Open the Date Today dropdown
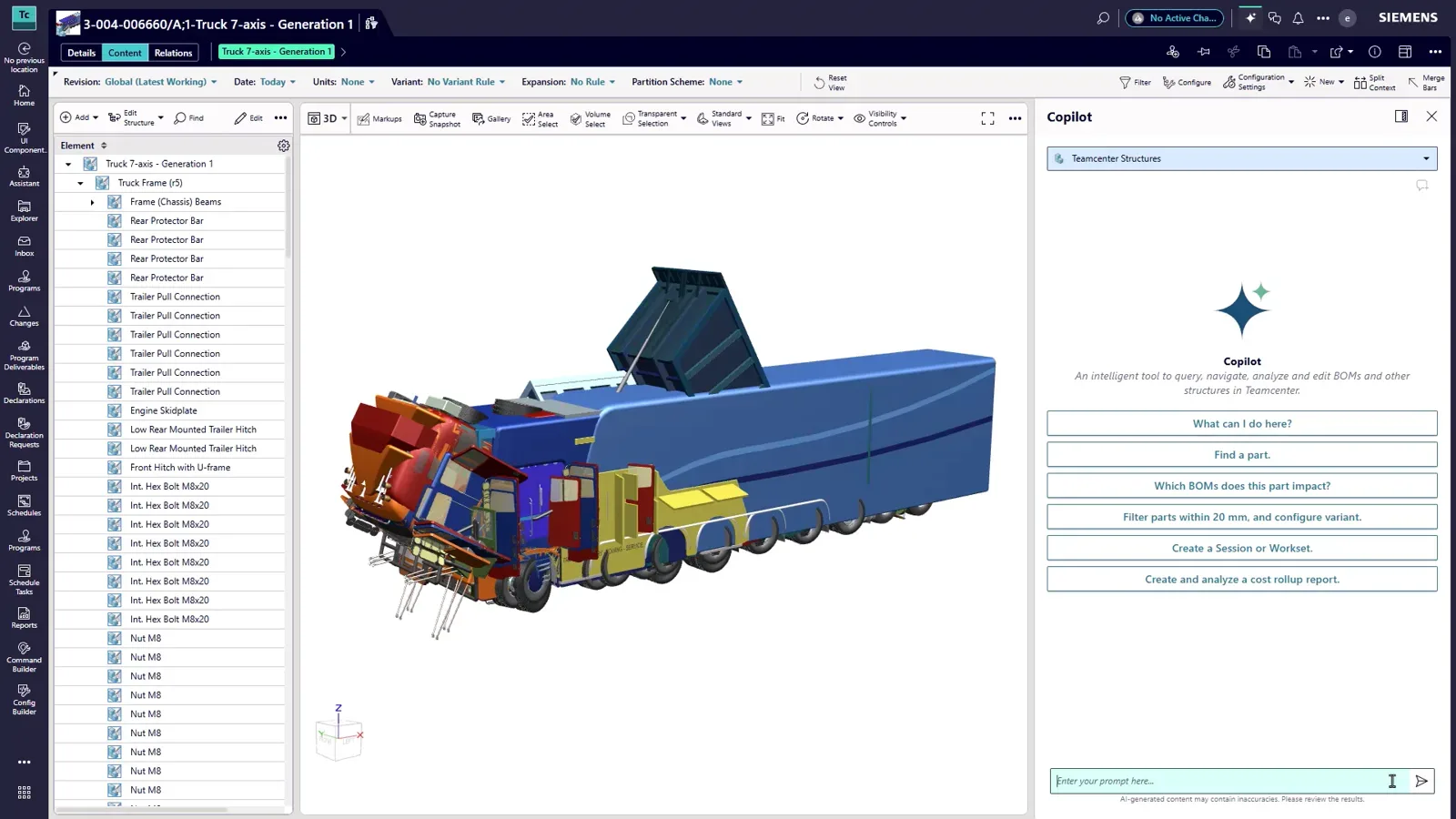The height and width of the screenshot is (819, 1456). tap(278, 82)
